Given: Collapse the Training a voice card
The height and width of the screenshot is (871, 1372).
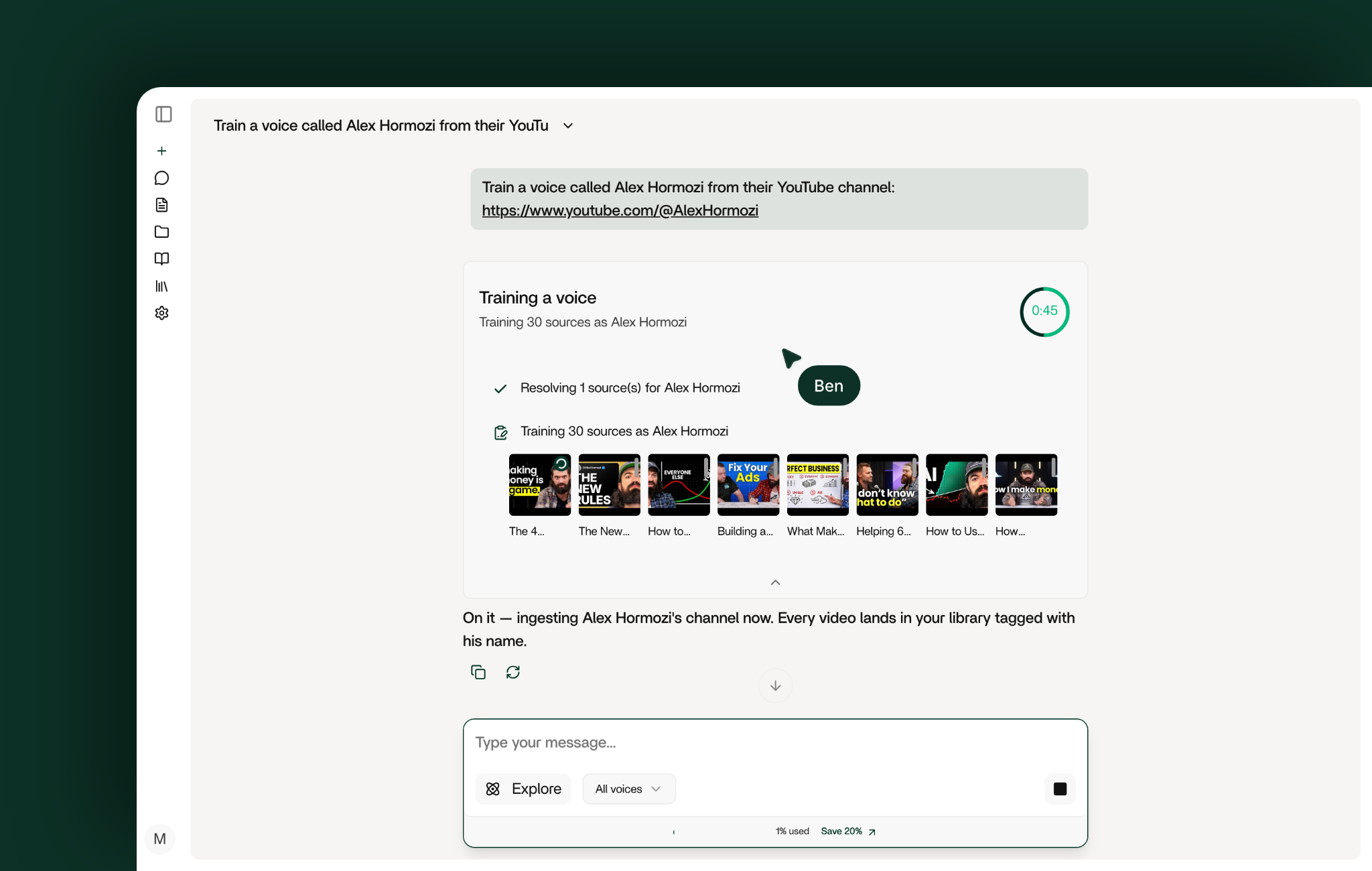Looking at the screenshot, I should point(775,582).
